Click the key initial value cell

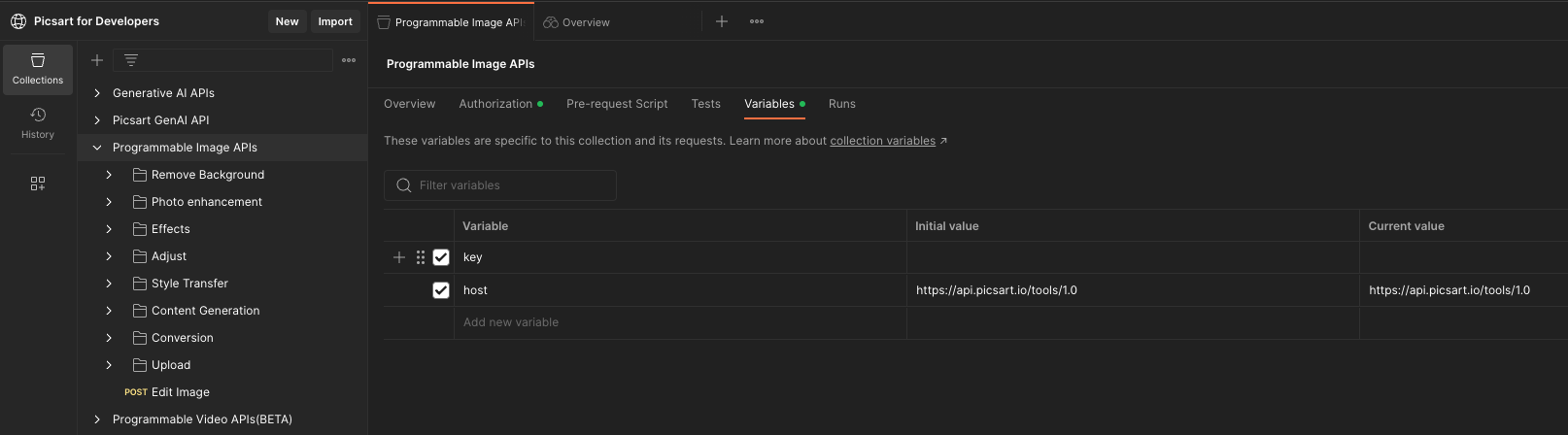(1133, 257)
